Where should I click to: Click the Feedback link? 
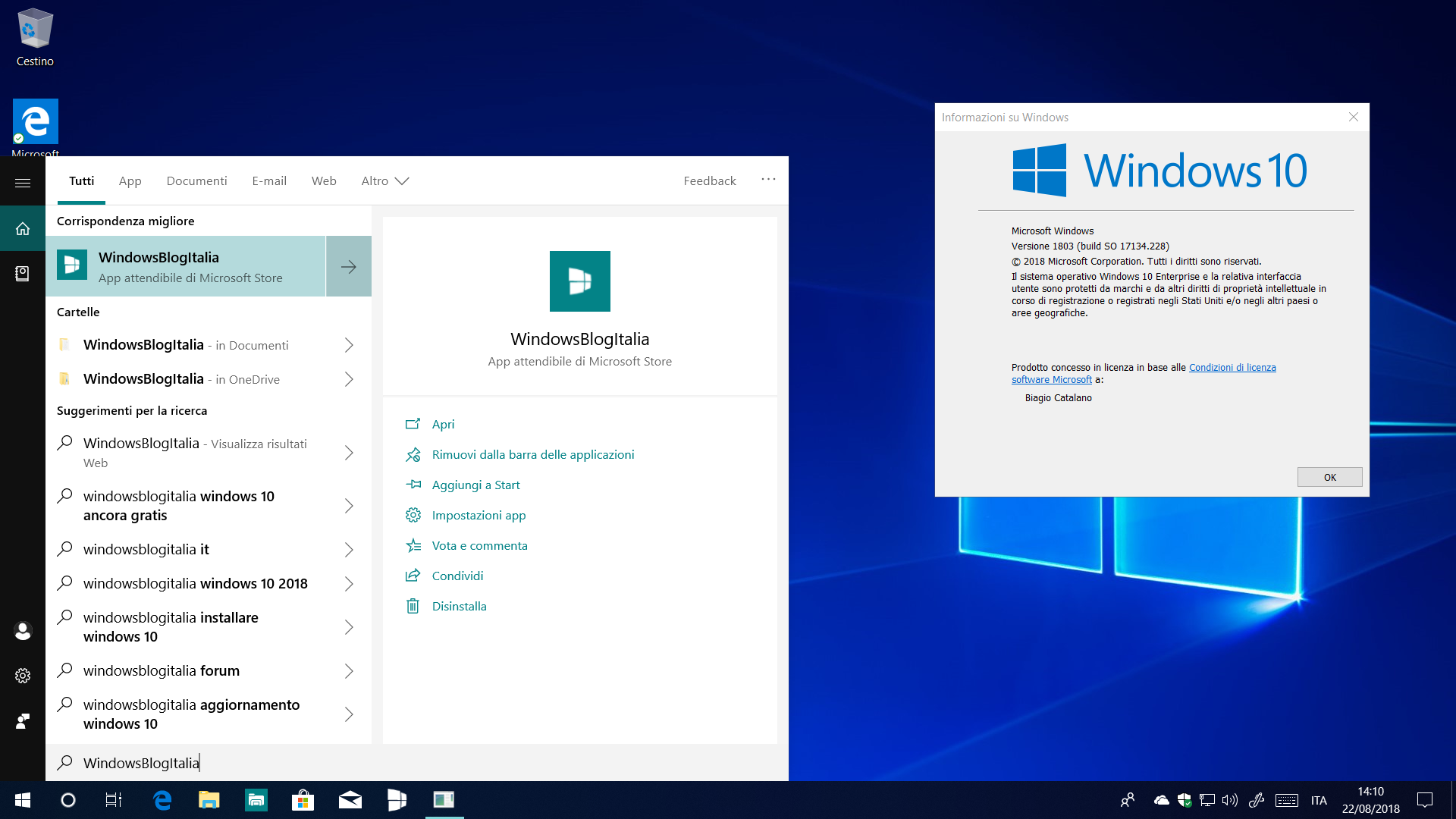tap(710, 180)
